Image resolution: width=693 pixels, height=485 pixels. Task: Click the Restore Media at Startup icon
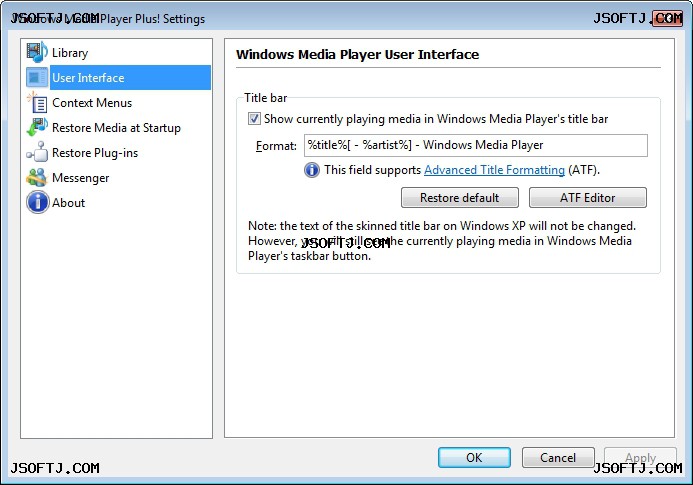tap(37, 127)
